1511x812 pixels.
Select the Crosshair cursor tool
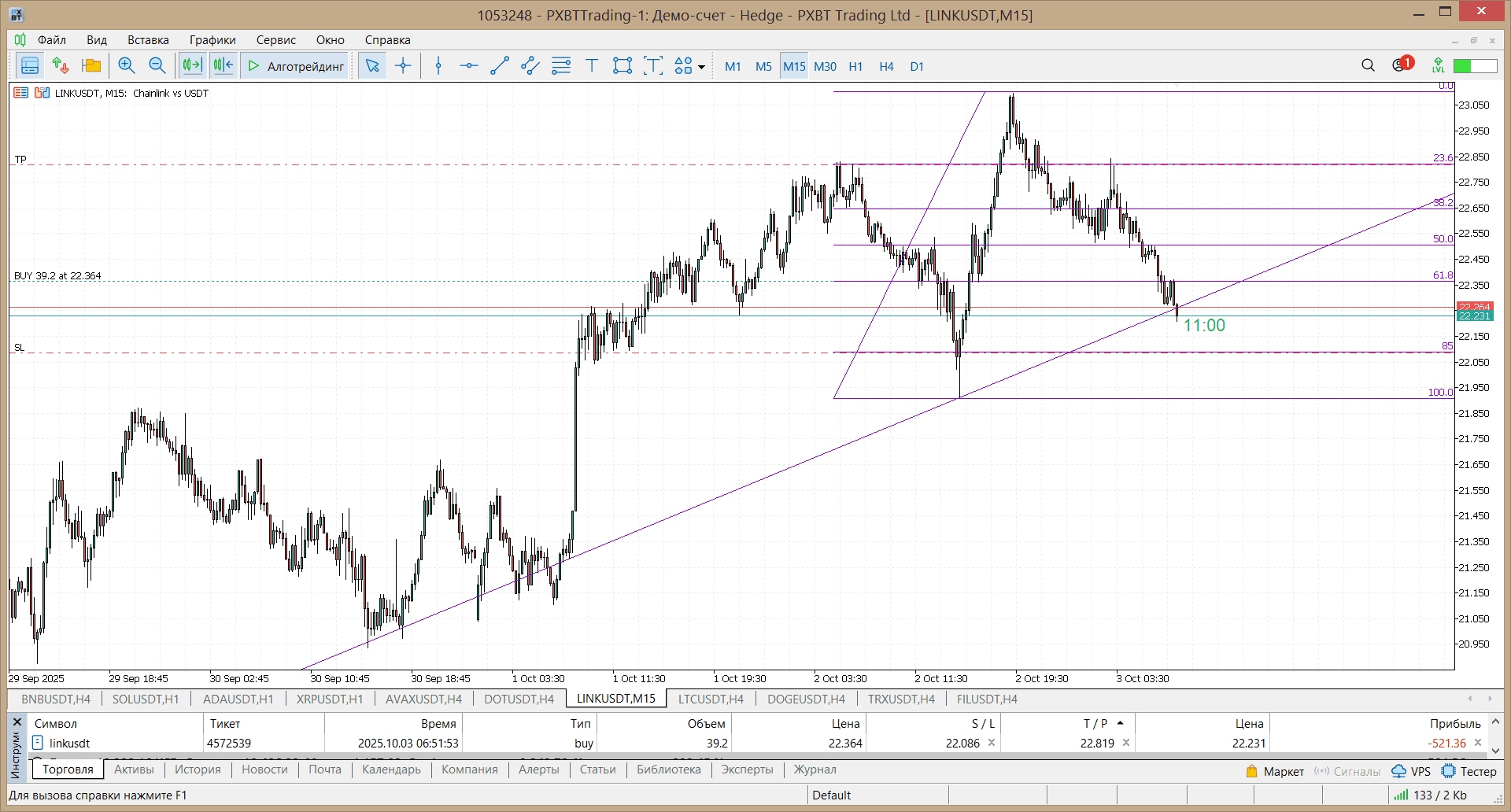[403, 66]
